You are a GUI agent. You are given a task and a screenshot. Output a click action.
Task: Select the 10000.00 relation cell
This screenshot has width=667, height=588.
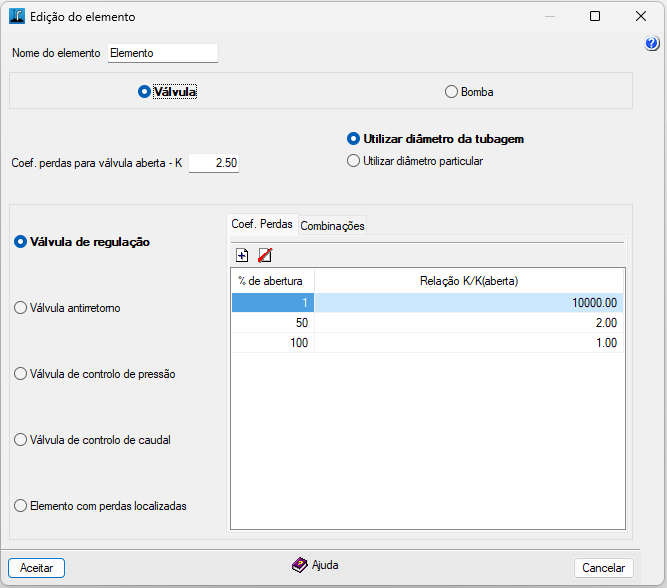(x=469, y=303)
